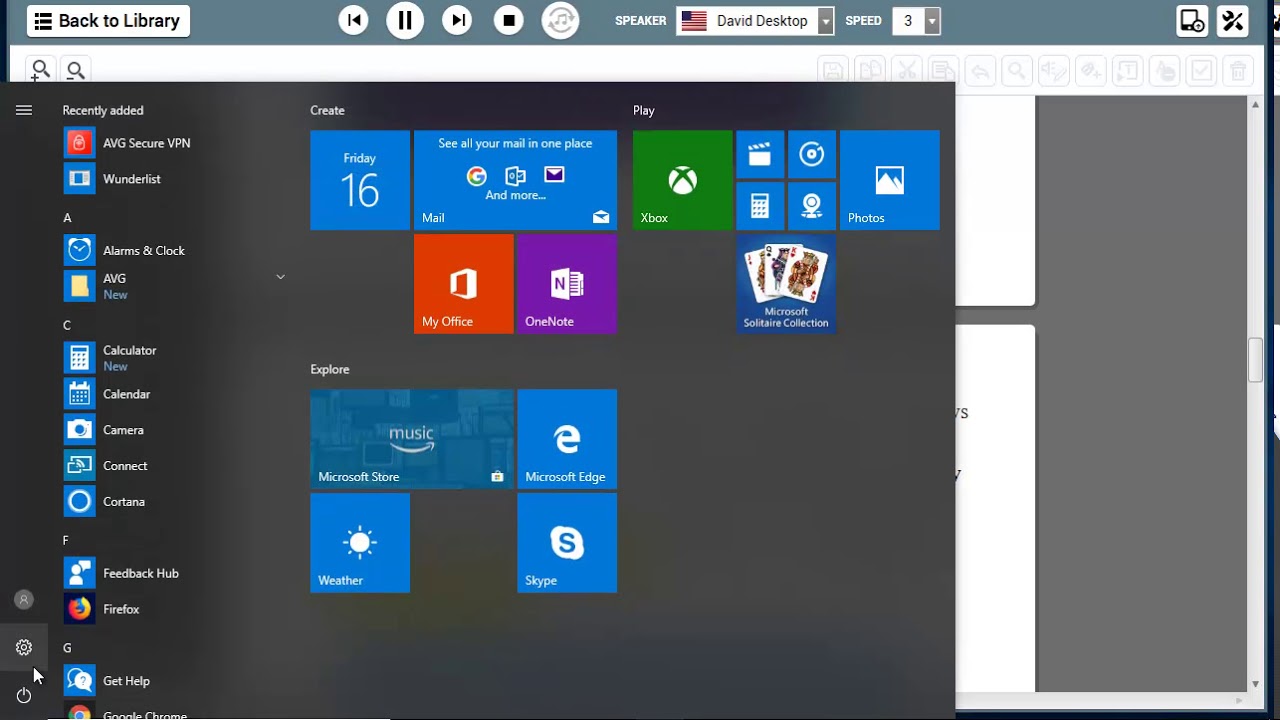The height and width of the screenshot is (720, 1280).
Task: Skip to the next sentence
Action: click(x=457, y=20)
